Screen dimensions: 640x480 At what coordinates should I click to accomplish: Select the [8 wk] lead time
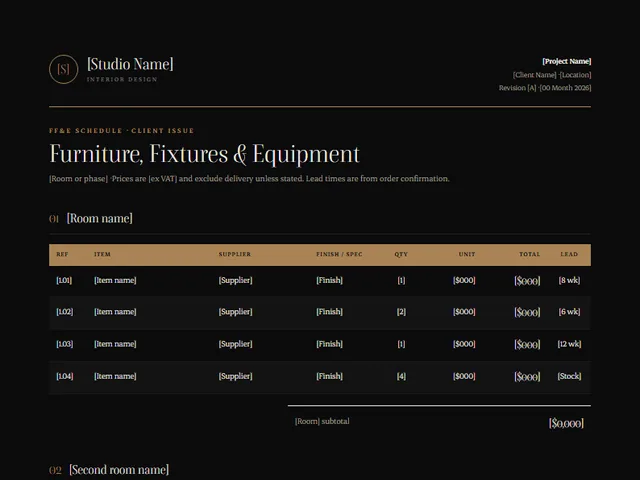click(x=569, y=280)
